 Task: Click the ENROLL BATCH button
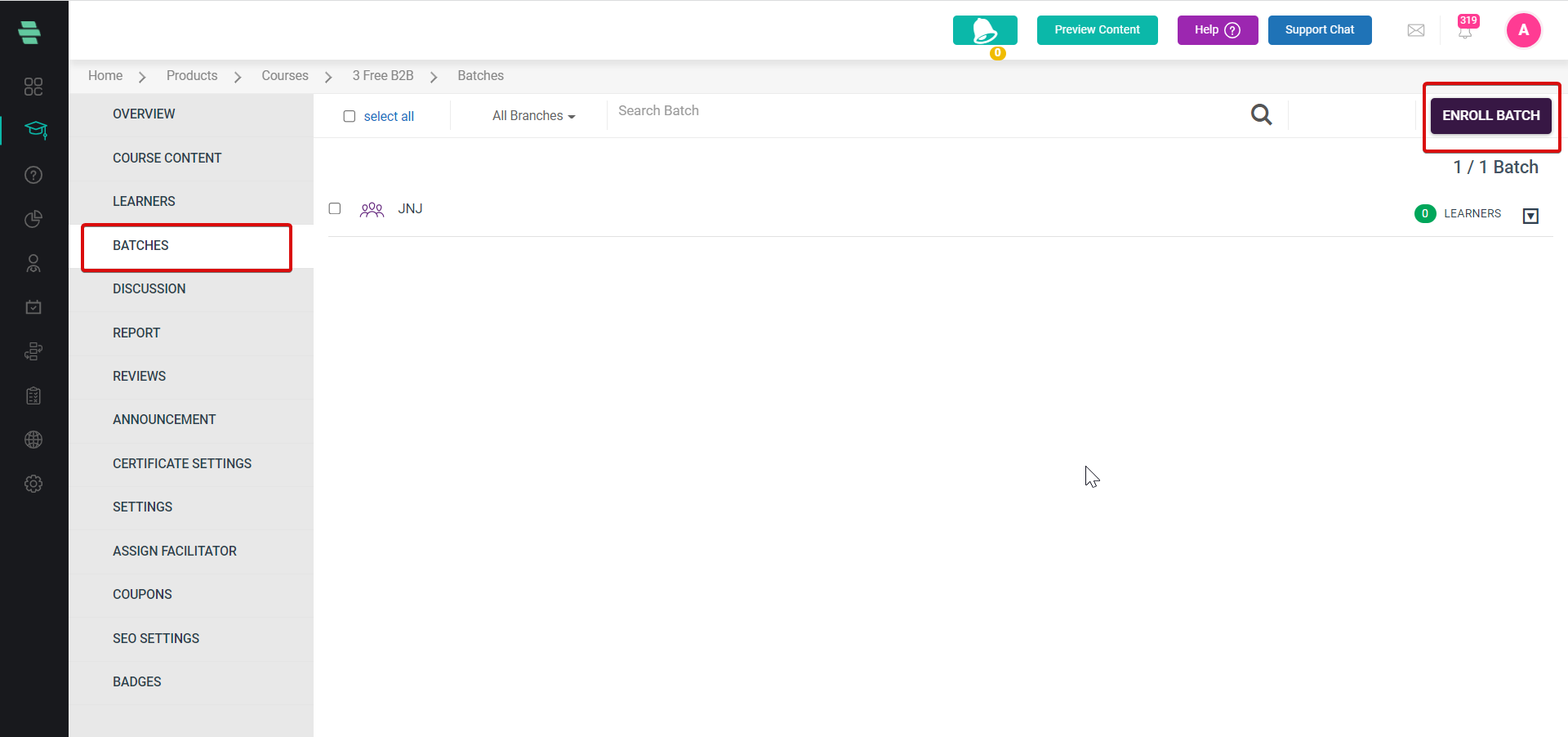(x=1490, y=116)
